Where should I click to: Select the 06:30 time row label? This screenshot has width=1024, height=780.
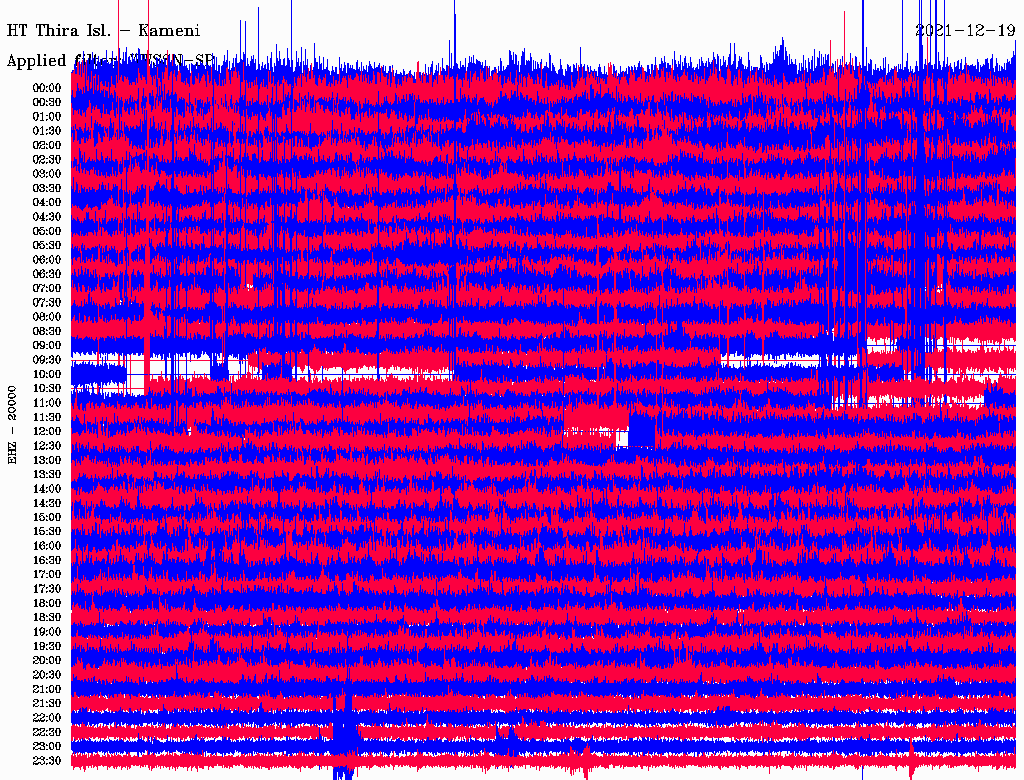point(47,274)
